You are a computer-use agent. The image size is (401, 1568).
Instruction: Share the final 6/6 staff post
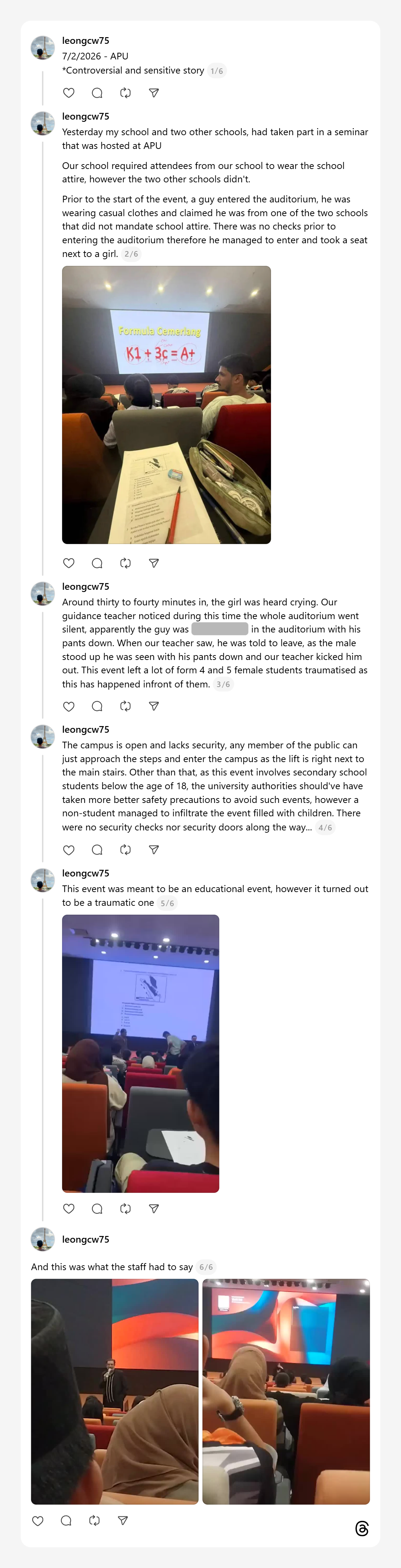coord(123,1520)
